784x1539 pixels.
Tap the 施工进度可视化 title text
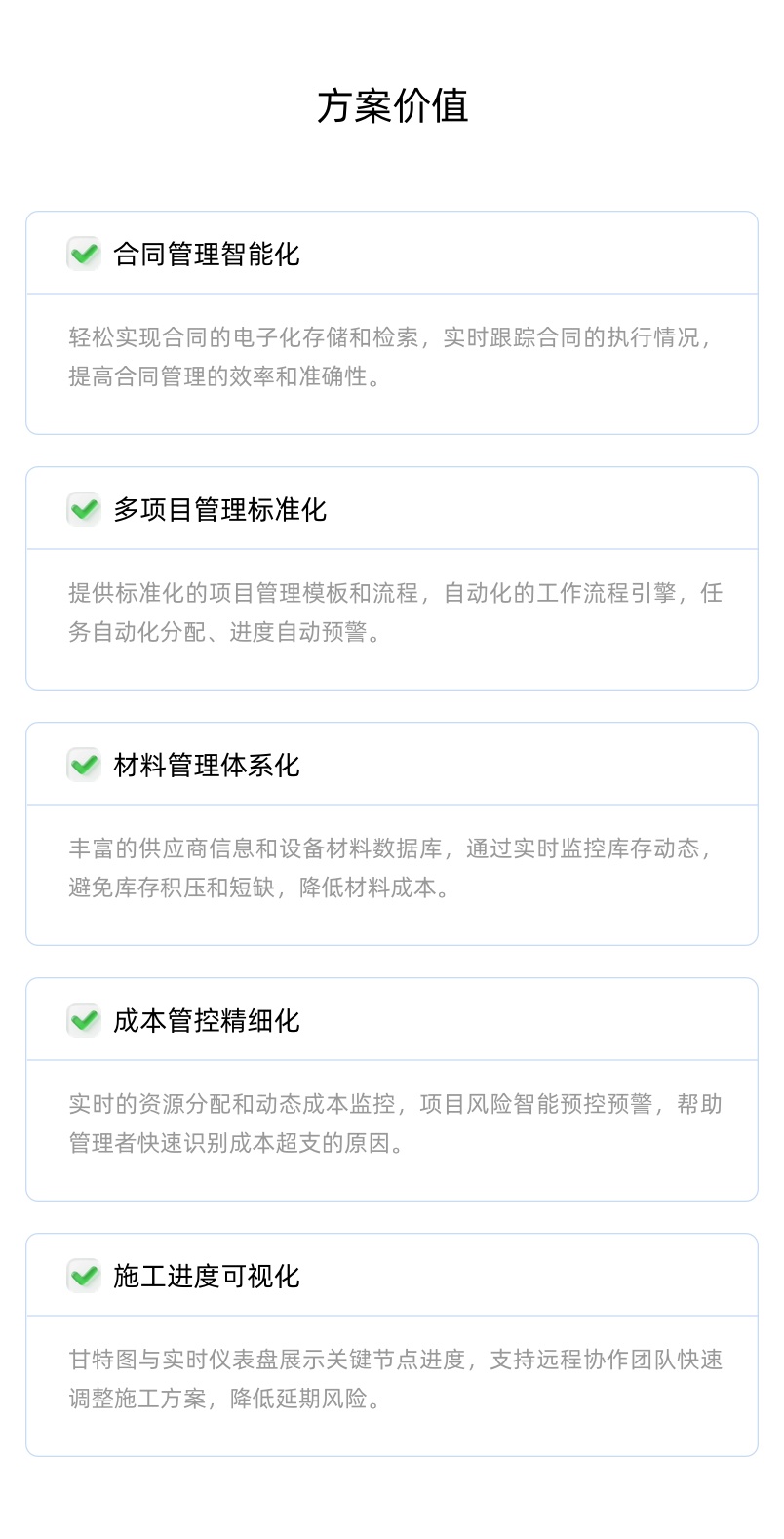207,1277
